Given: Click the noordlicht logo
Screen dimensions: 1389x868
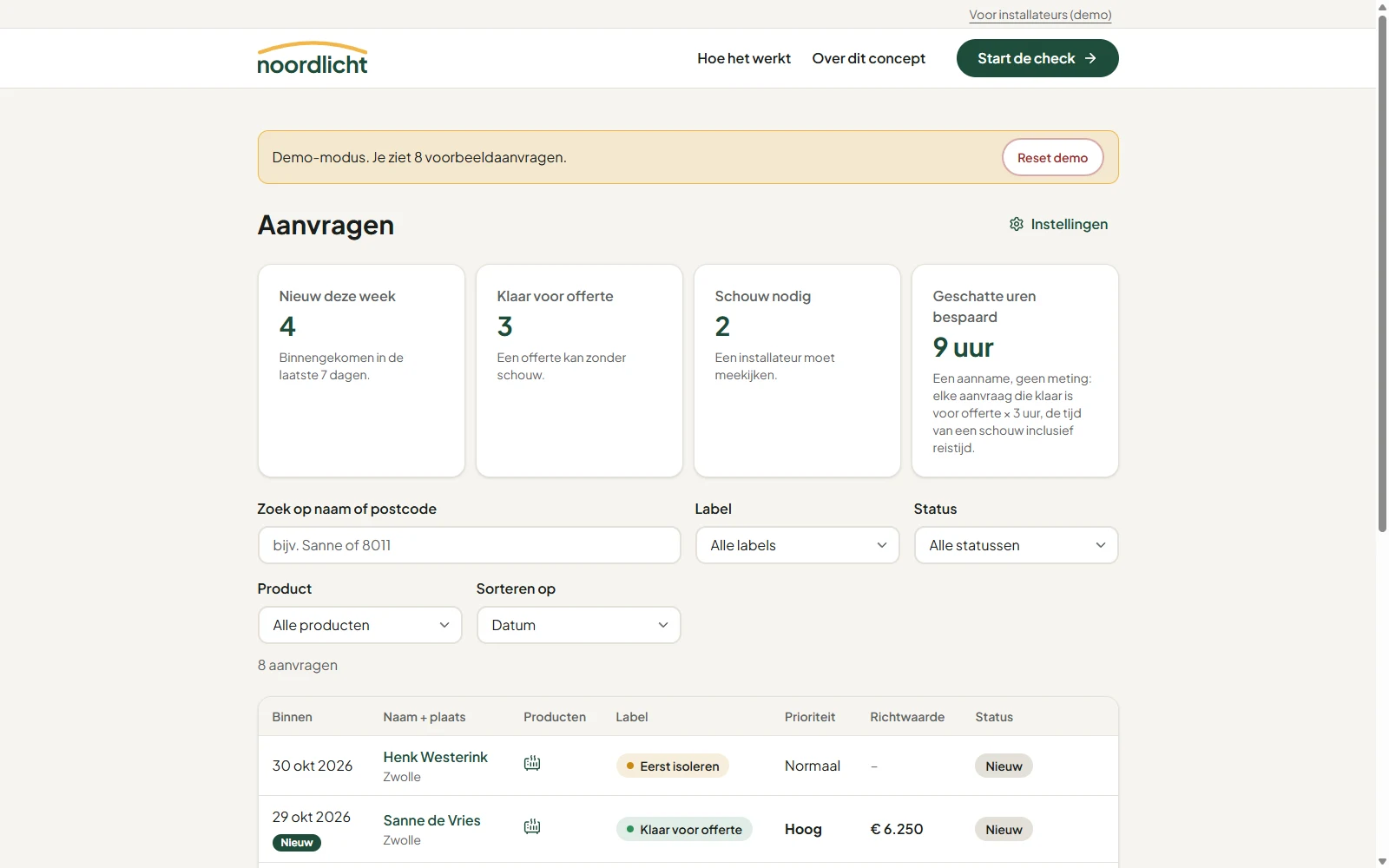Looking at the screenshot, I should tap(313, 58).
